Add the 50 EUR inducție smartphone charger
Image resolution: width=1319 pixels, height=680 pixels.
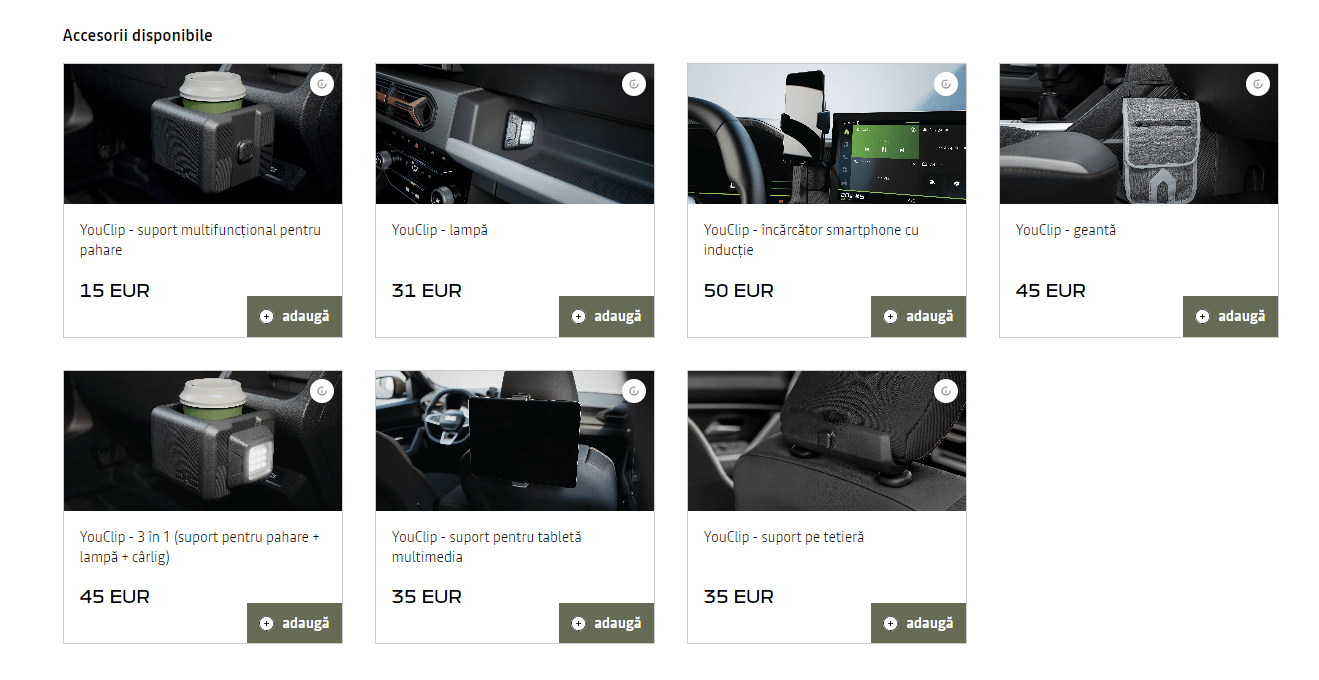click(919, 316)
